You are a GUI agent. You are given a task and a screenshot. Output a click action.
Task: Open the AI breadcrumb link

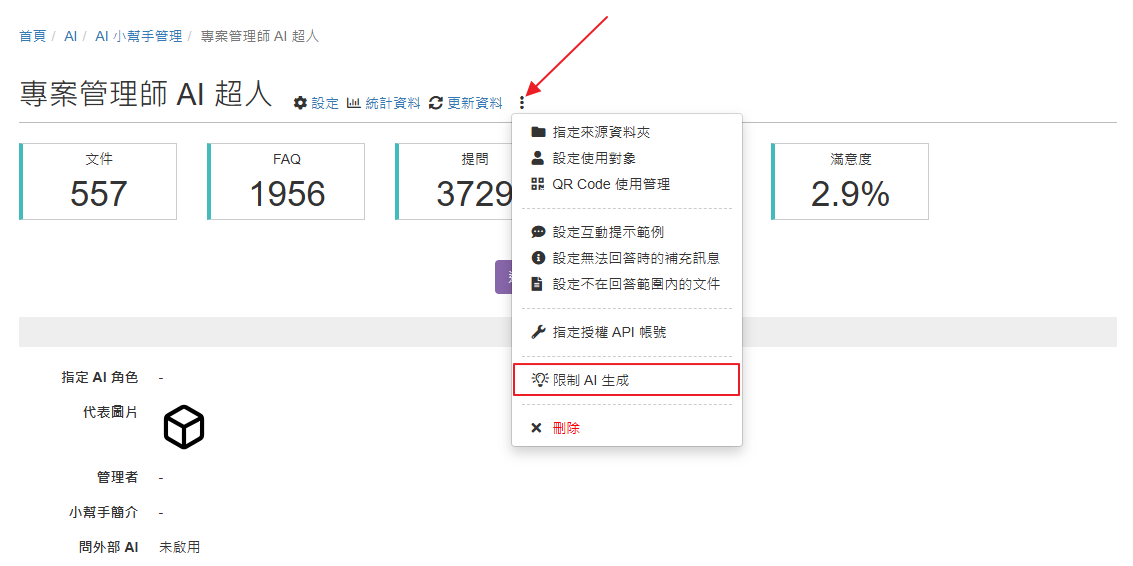[70, 36]
